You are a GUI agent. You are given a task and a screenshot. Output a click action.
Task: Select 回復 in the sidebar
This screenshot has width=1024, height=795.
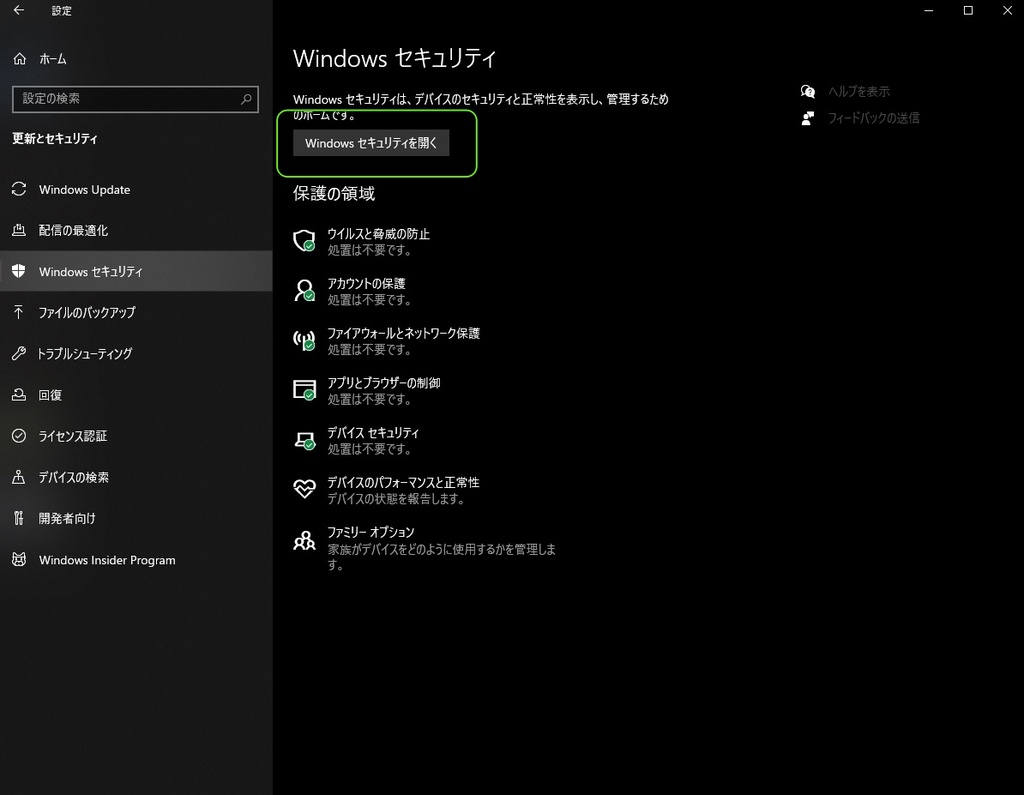[136, 395]
